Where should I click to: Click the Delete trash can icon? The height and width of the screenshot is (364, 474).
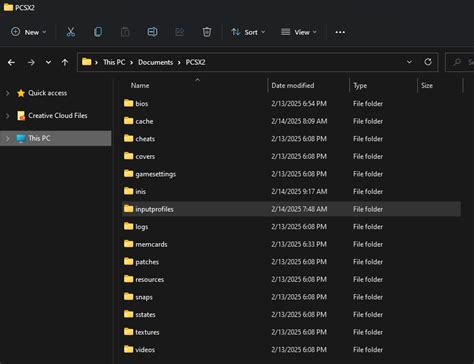click(x=207, y=32)
